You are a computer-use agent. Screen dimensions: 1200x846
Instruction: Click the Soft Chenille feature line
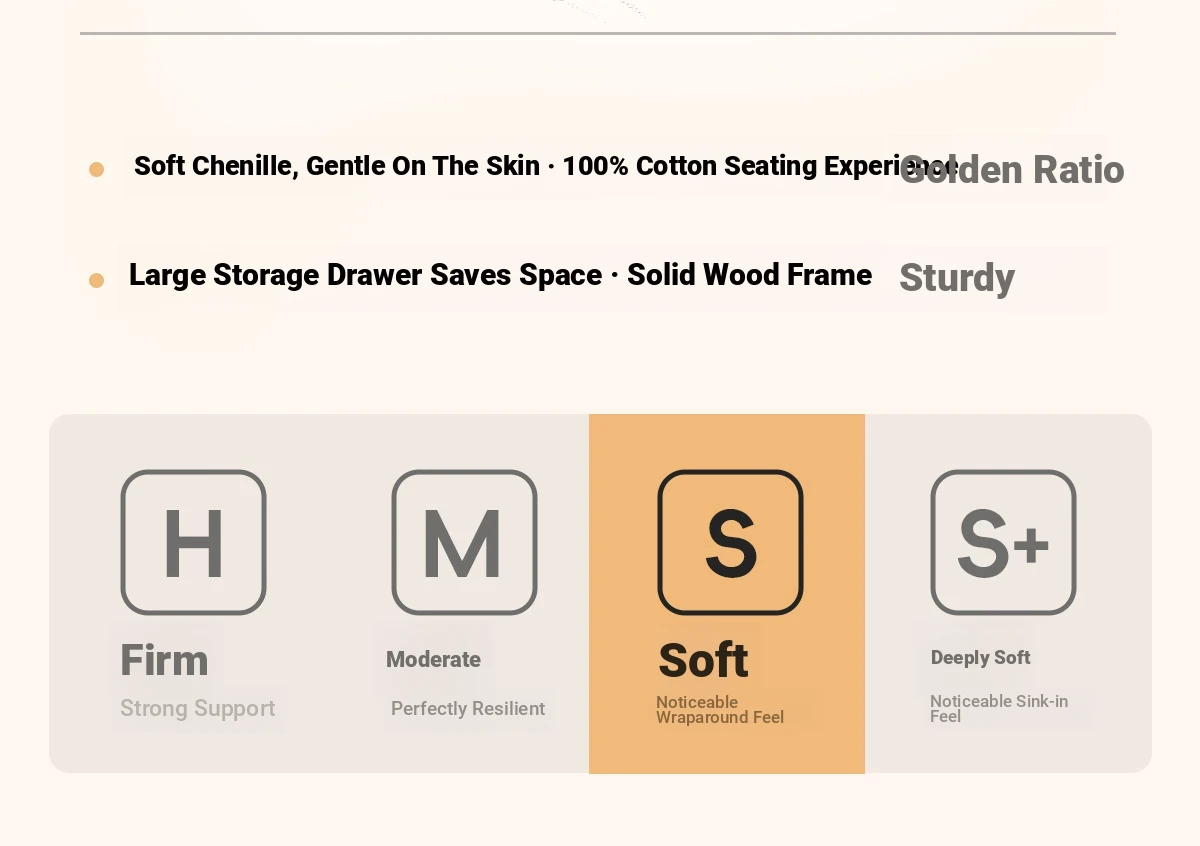pyautogui.click(x=500, y=166)
